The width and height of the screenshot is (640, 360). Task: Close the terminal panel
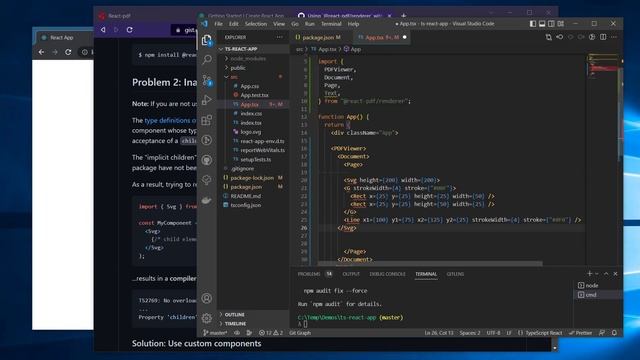point(616,273)
